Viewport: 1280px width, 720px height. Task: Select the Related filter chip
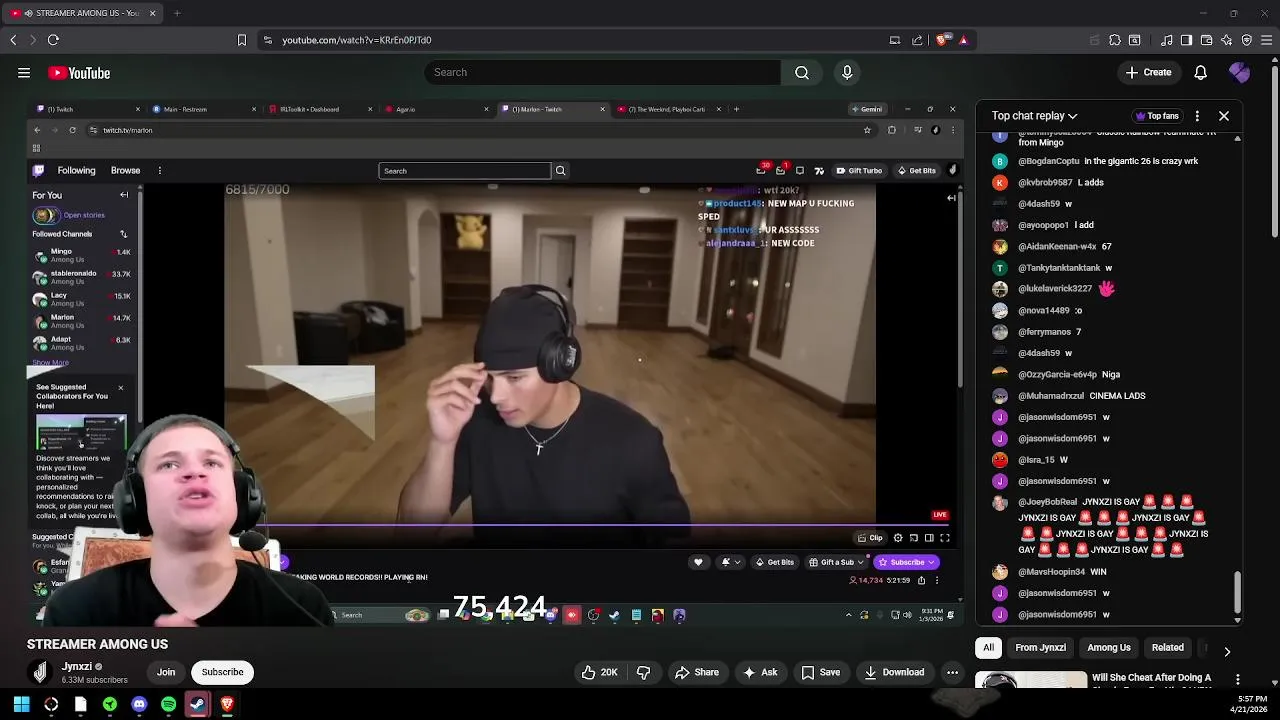coord(1167,647)
